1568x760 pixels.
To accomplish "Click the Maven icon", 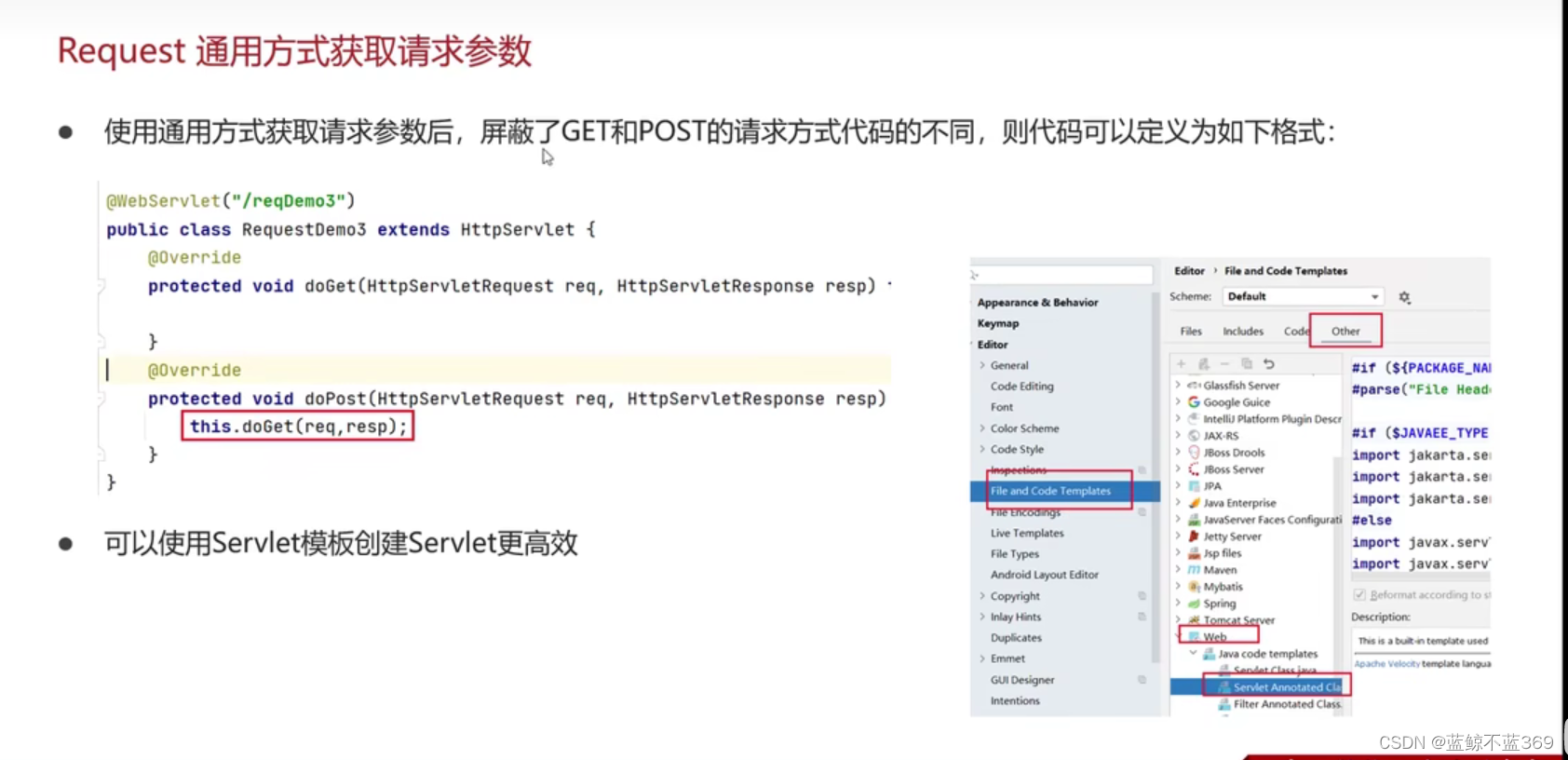I will 1194,570.
